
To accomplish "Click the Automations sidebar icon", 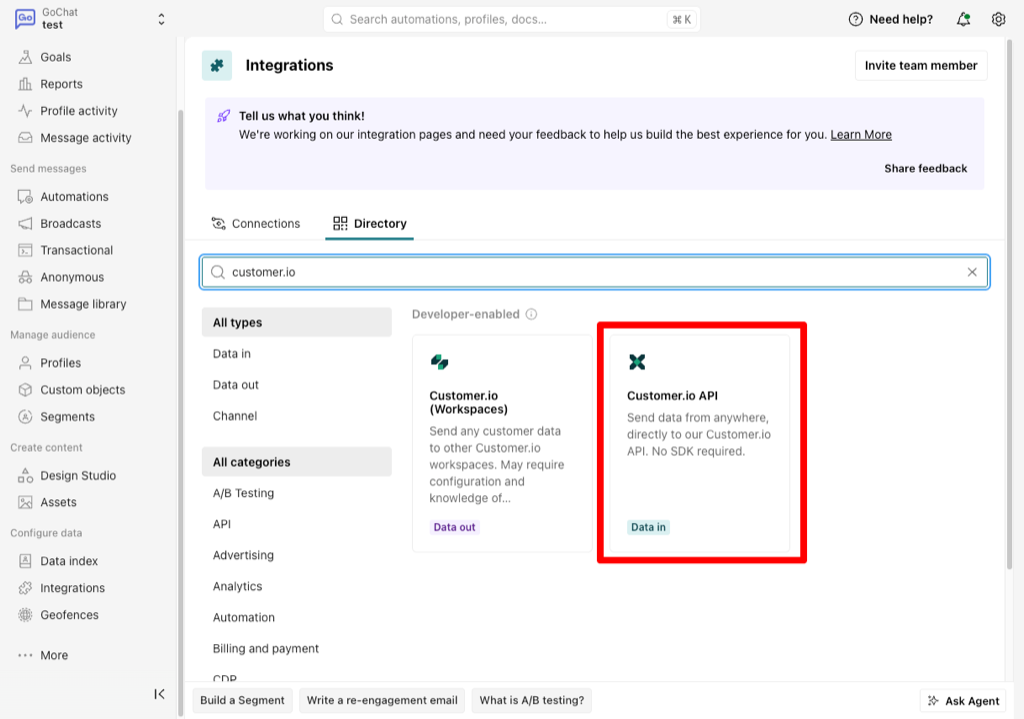I will coord(25,197).
